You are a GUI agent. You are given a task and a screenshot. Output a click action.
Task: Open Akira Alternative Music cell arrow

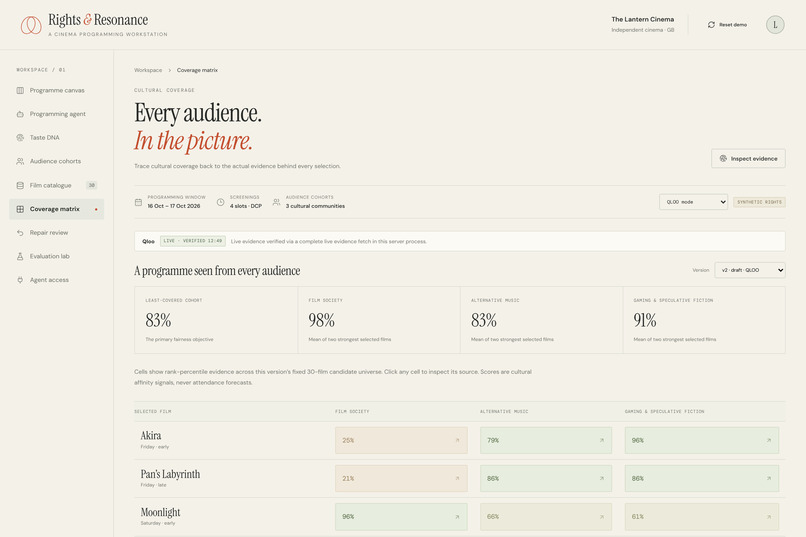click(x=601, y=440)
